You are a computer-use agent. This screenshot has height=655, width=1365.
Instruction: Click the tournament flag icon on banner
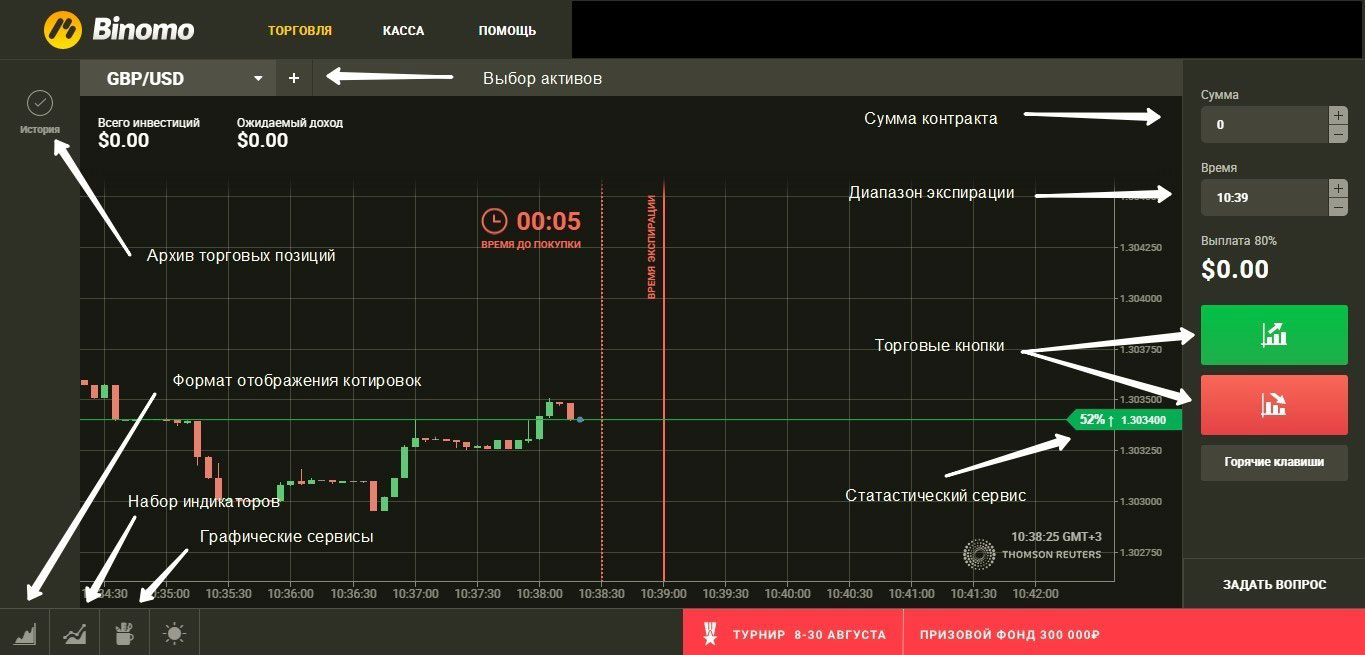[x=711, y=633]
